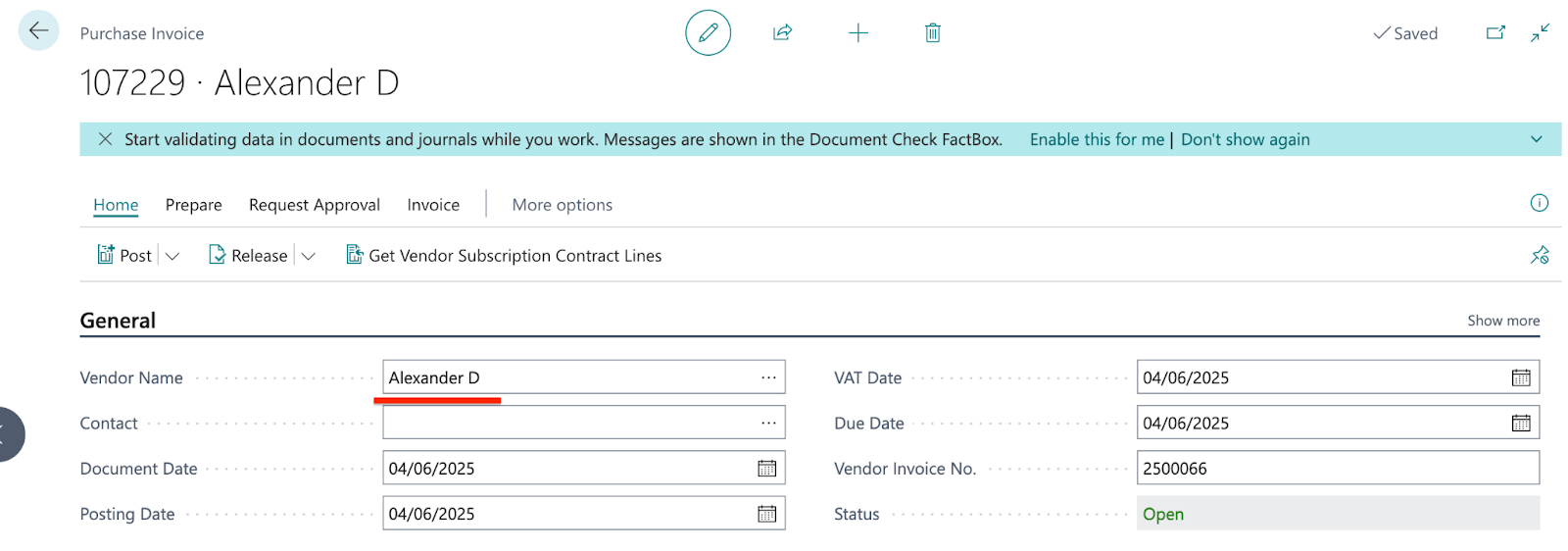
Task: Click the collapse page arrows icon
Action: [1541, 33]
